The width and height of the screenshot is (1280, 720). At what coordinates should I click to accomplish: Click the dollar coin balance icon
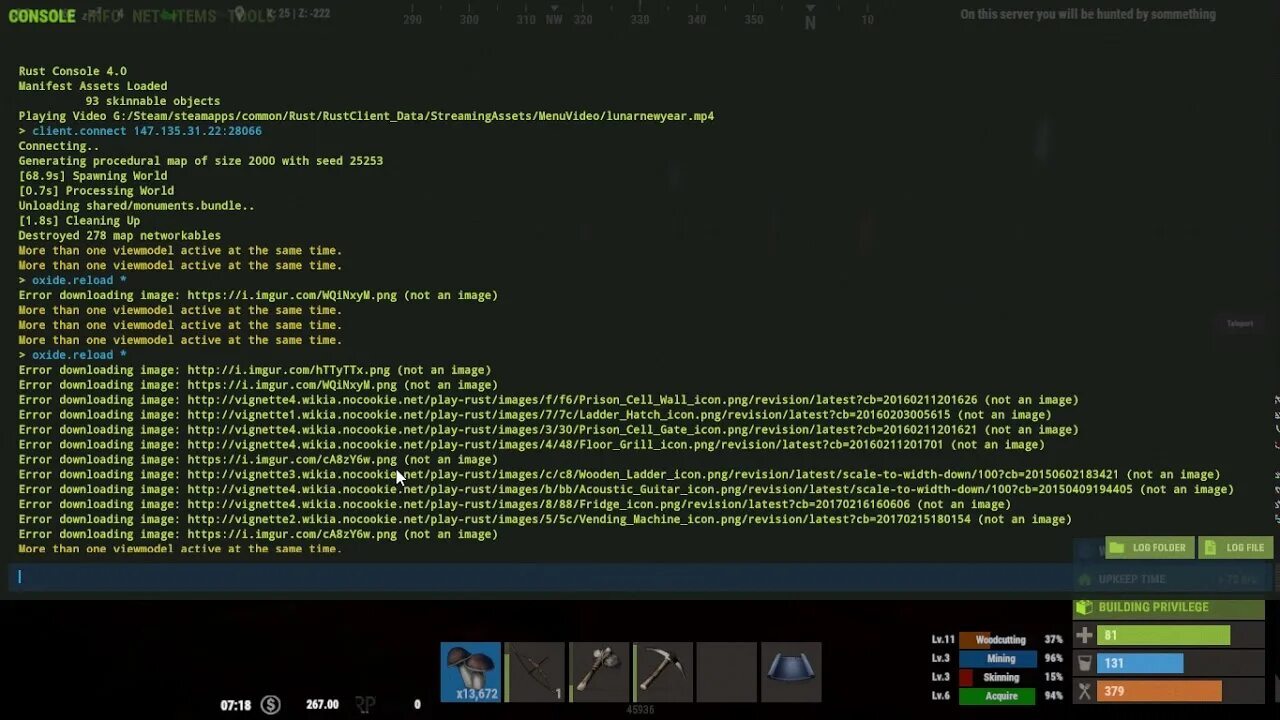pos(271,704)
